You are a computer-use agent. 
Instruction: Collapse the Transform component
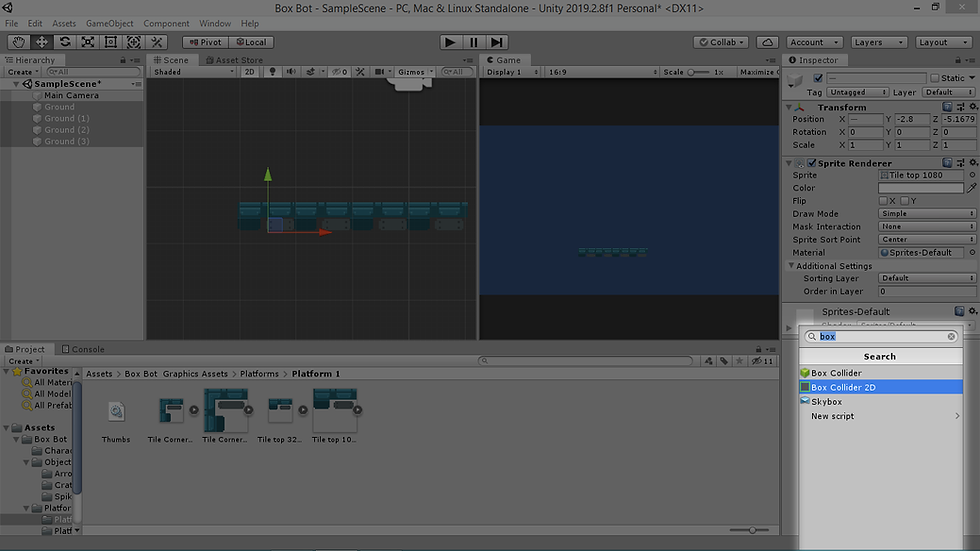(x=789, y=107)
